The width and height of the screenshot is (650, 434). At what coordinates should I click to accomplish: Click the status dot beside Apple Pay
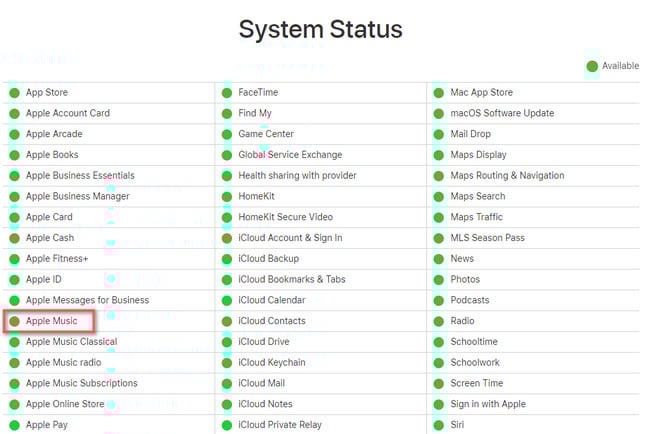15,425
